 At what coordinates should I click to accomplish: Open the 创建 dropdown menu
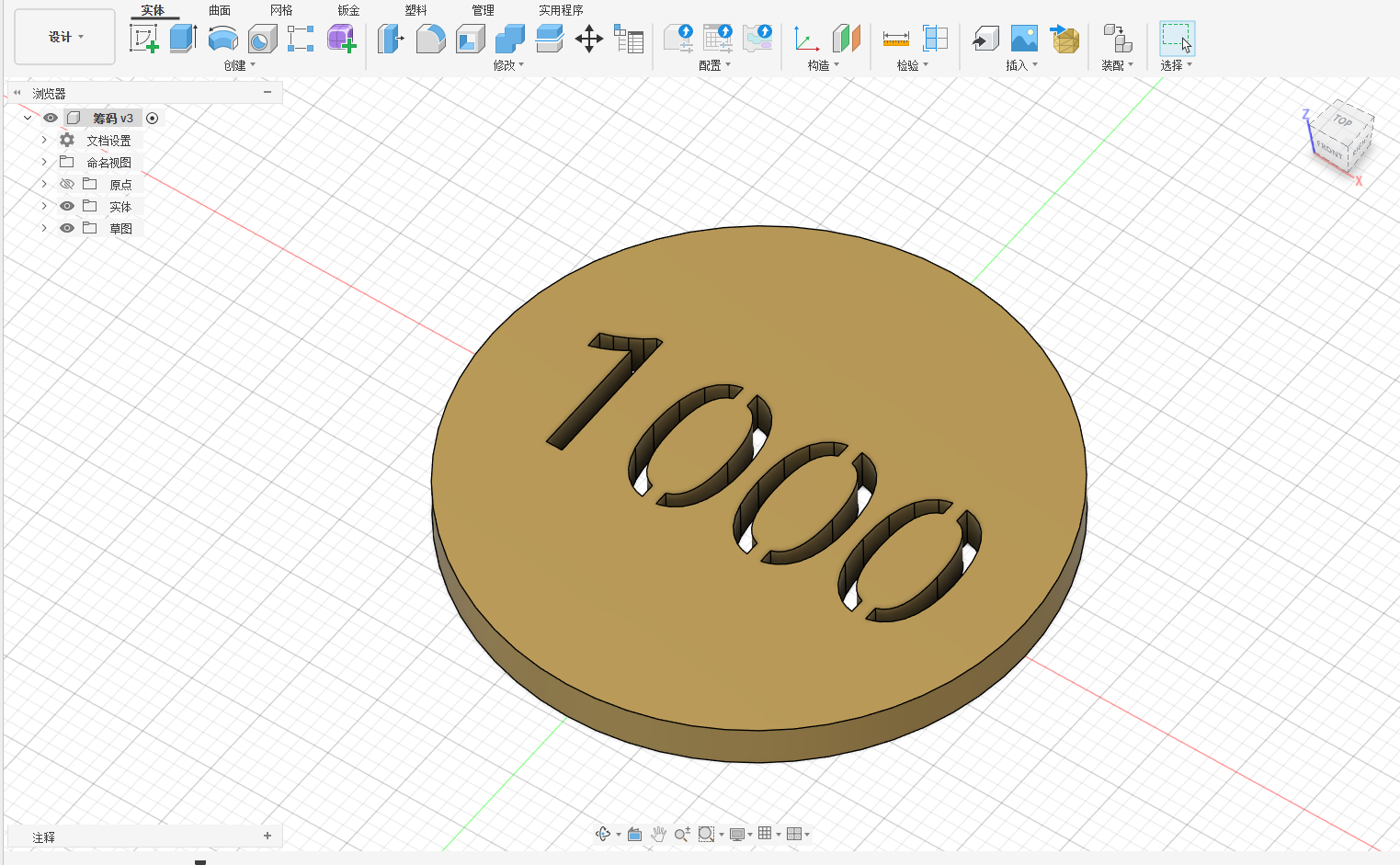click(x=239, y=65)
